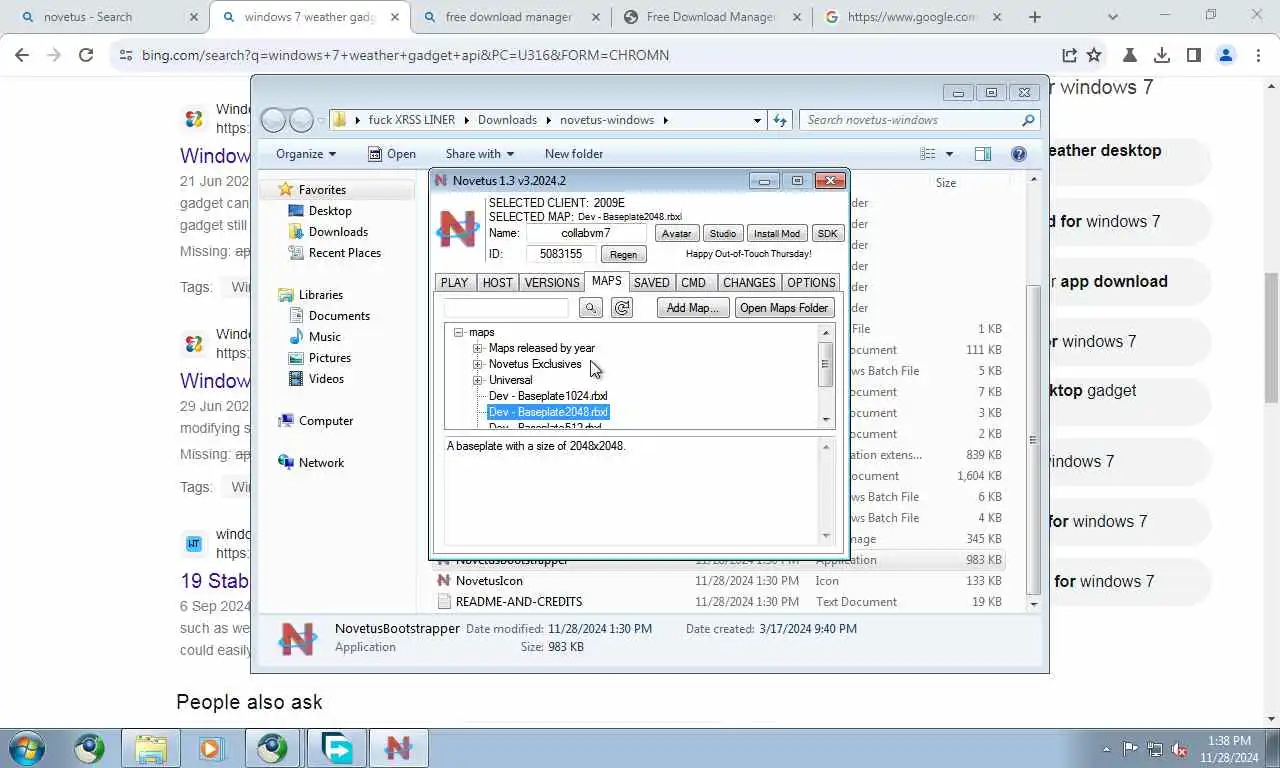Click the SDK button
This screenshot has height=768, width=1280.
coord(827,233)
